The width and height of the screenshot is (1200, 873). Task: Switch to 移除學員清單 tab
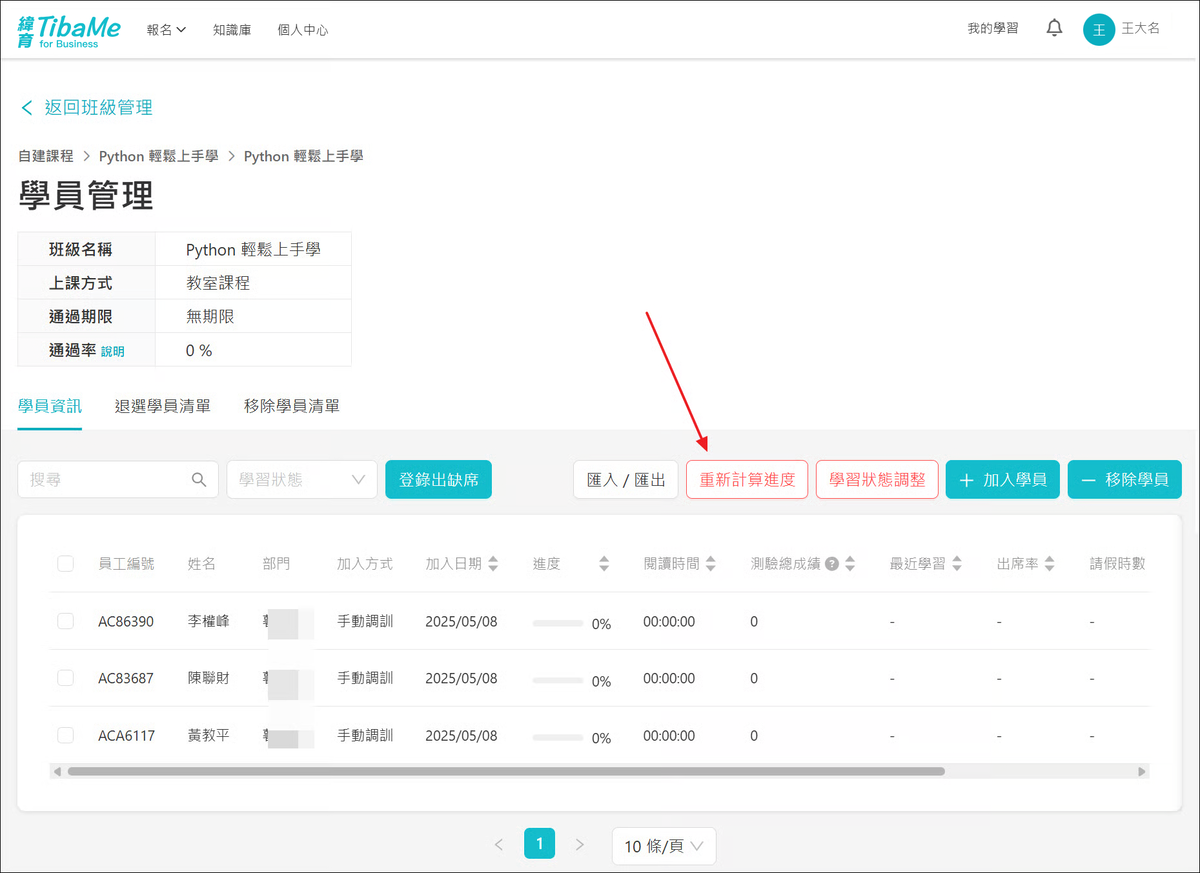(291, 406)
